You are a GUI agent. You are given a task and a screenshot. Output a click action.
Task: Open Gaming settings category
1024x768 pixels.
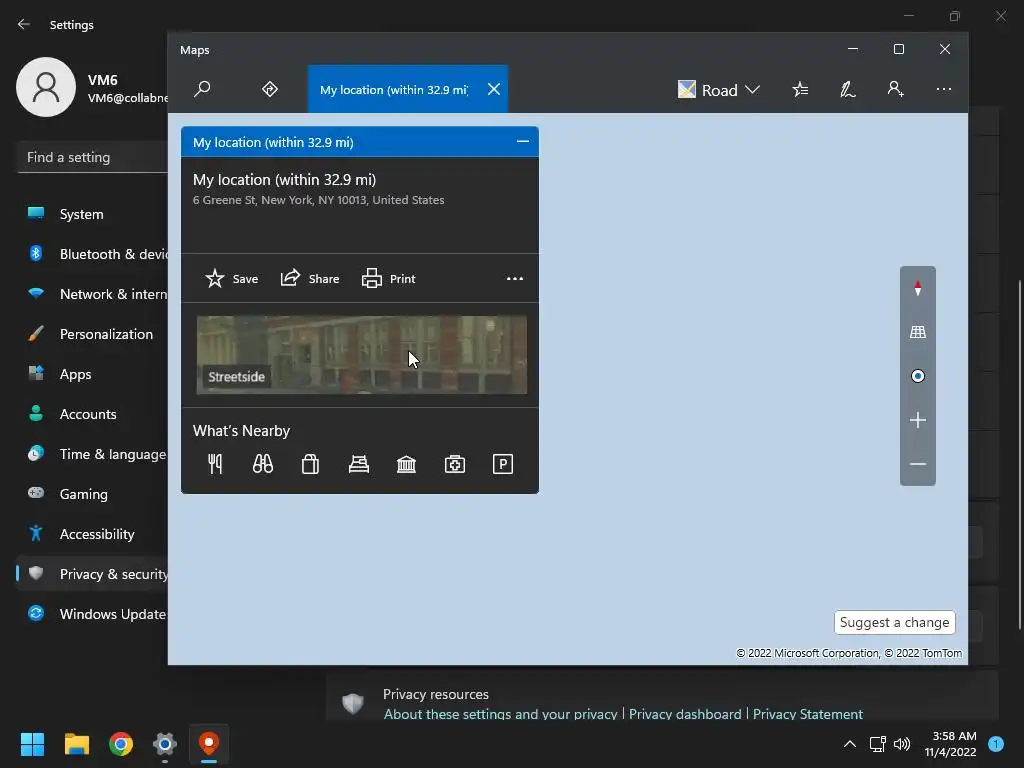pos(92,494)
